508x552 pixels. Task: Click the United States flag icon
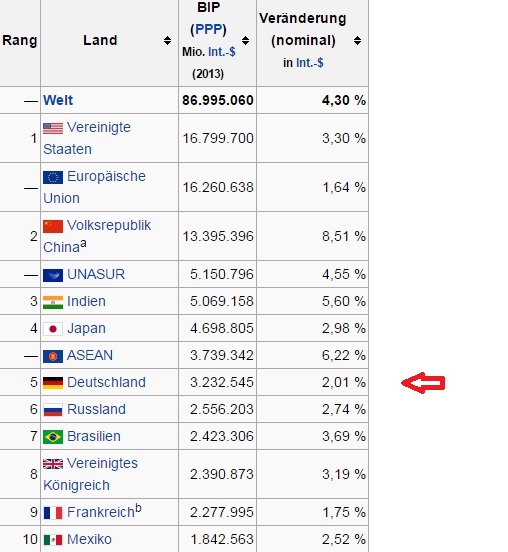pyautogui.click(x=53, y=128)
